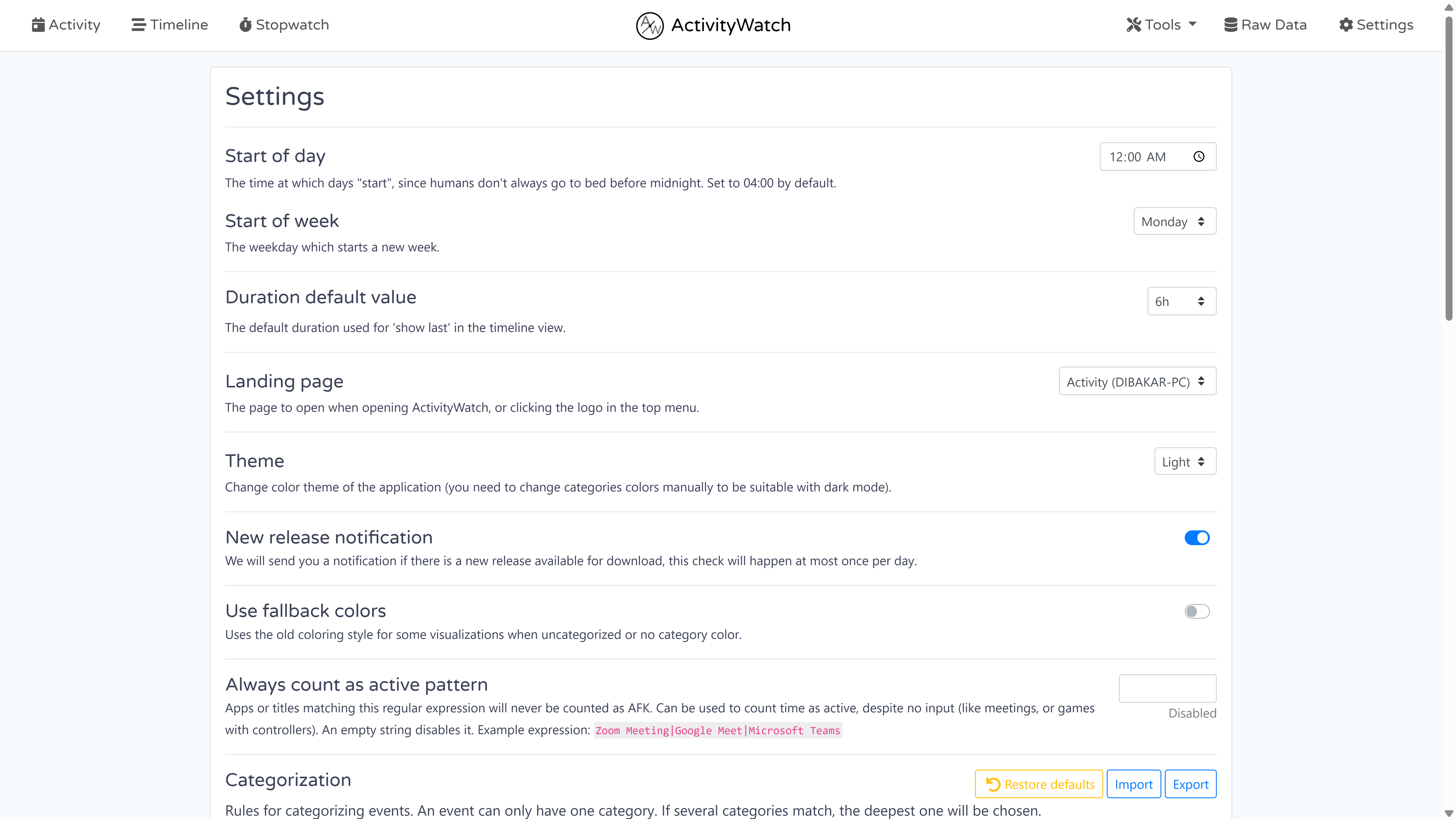Click the Export categories button
The height and width of the screenshot is (819, 1456).
click(1190, 784)
